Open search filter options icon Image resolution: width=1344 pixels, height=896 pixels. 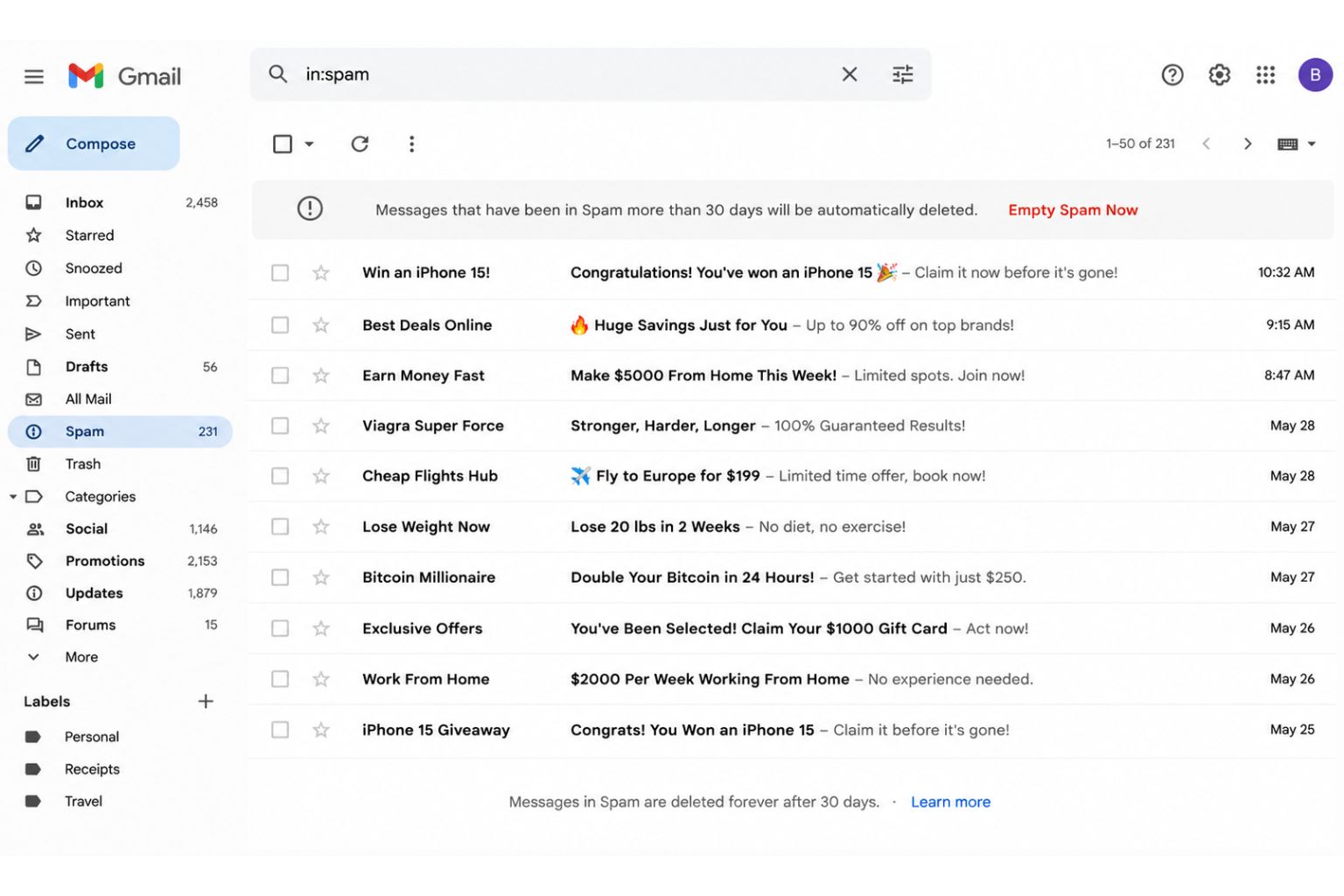point(902,74)
